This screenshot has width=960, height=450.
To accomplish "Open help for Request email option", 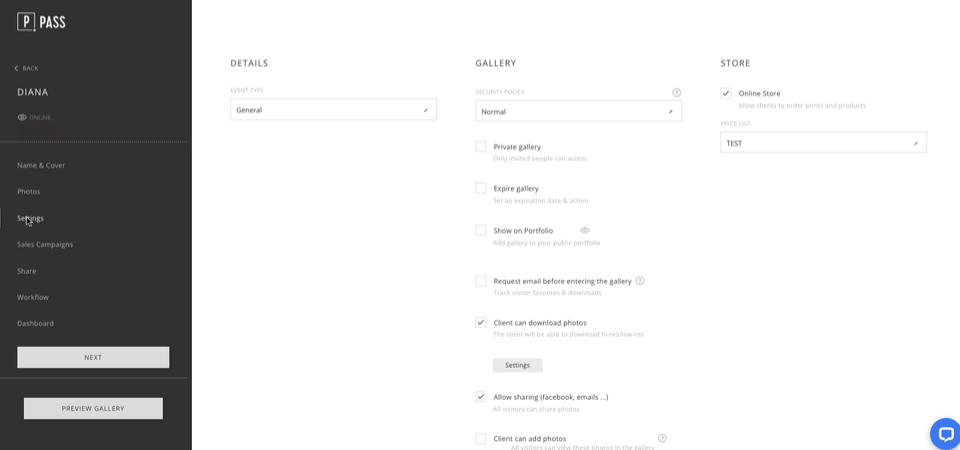I will [x=640, y=281].
